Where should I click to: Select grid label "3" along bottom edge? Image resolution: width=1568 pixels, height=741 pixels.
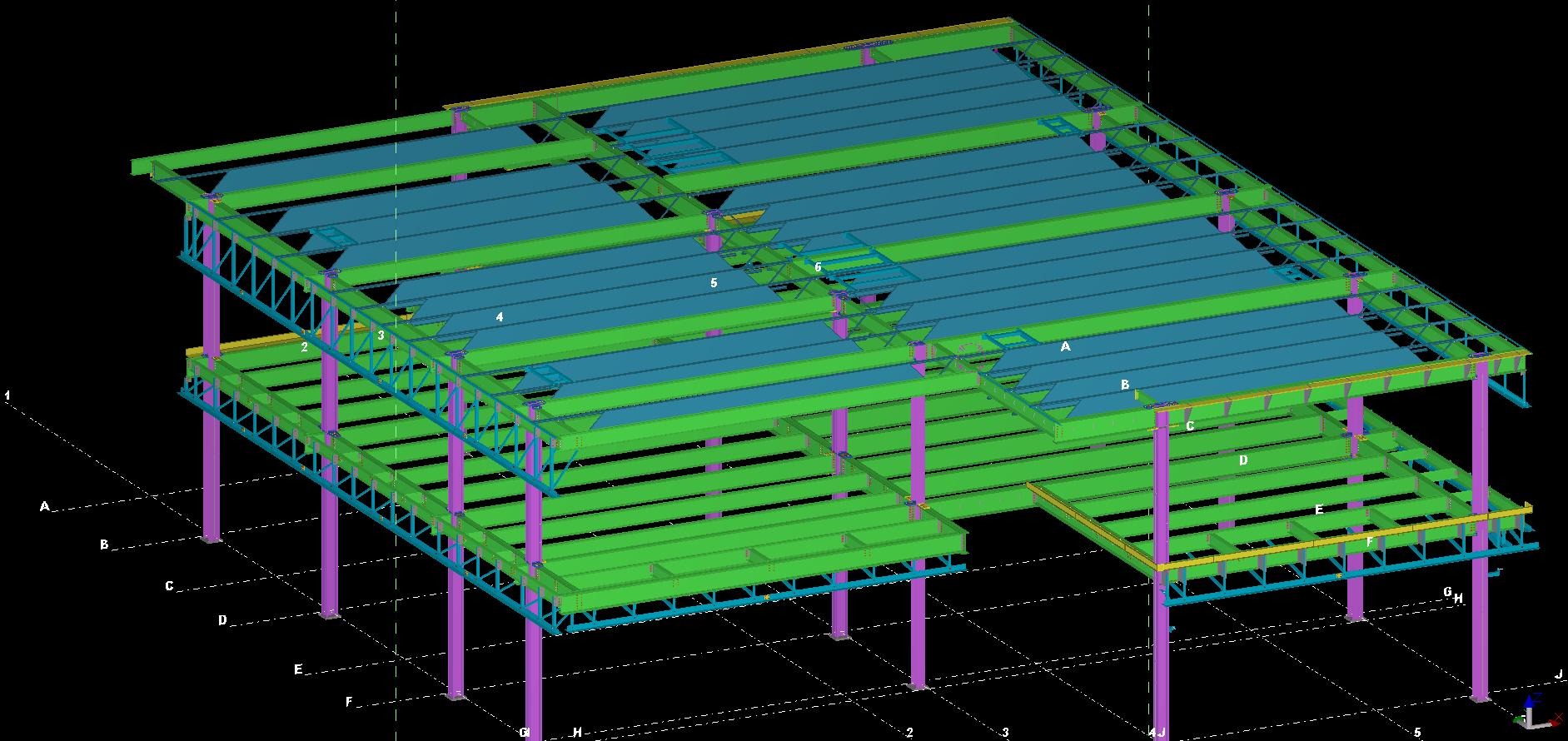pyautogui.click(x=1006, y=733)
